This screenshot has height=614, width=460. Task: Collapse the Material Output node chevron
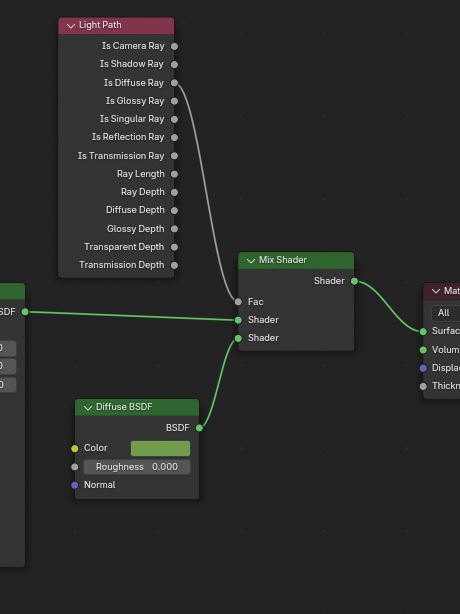(436, 291)
